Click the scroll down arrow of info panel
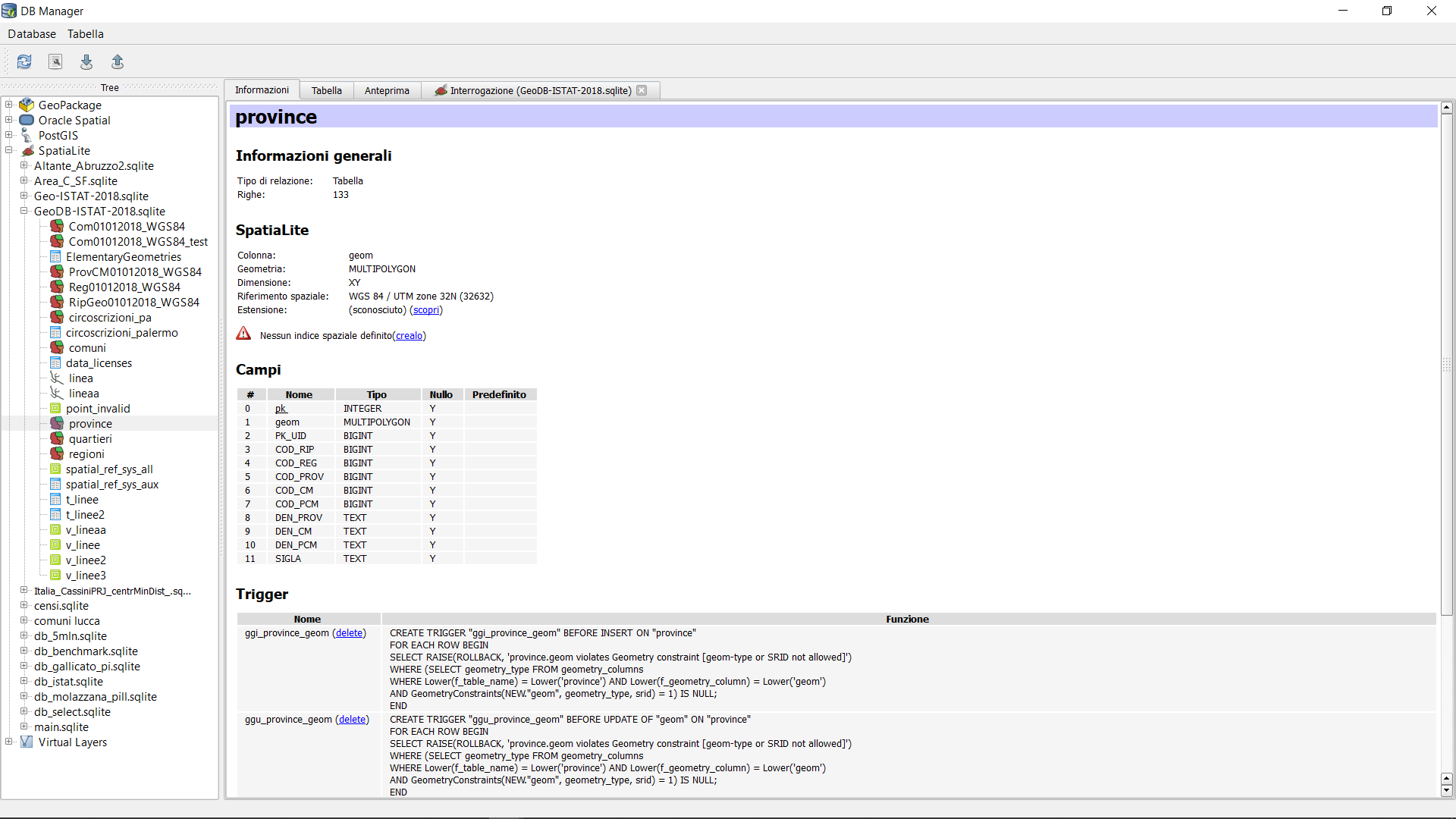Viewport: 1456px width, 819px height. 1446,790
